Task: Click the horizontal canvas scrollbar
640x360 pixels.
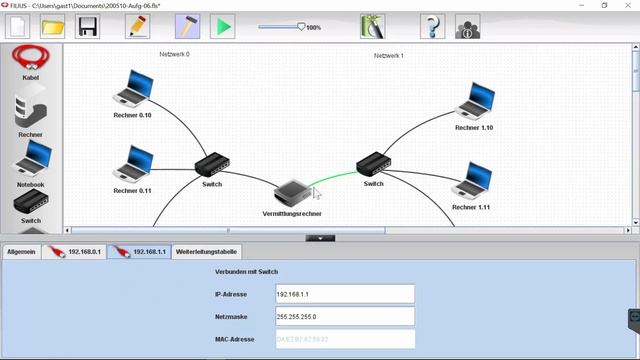Action: coord(228,230)
